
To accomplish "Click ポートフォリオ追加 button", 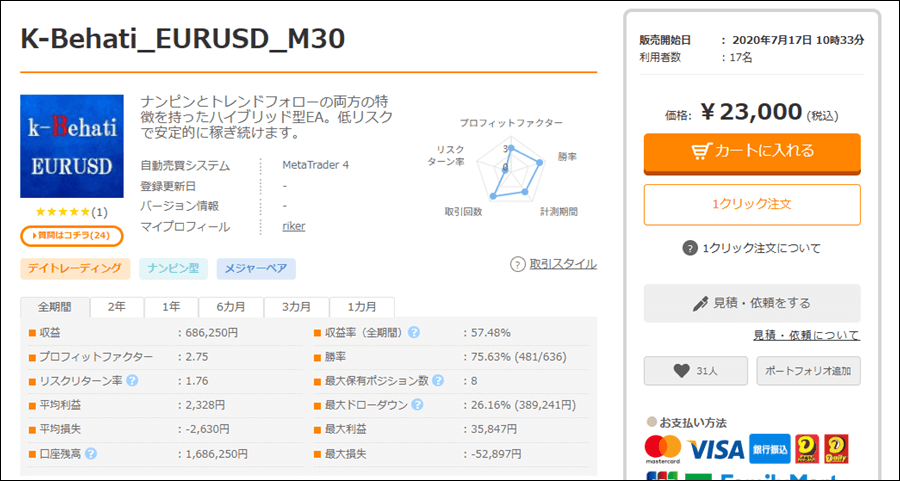I will tap(808, 371).
